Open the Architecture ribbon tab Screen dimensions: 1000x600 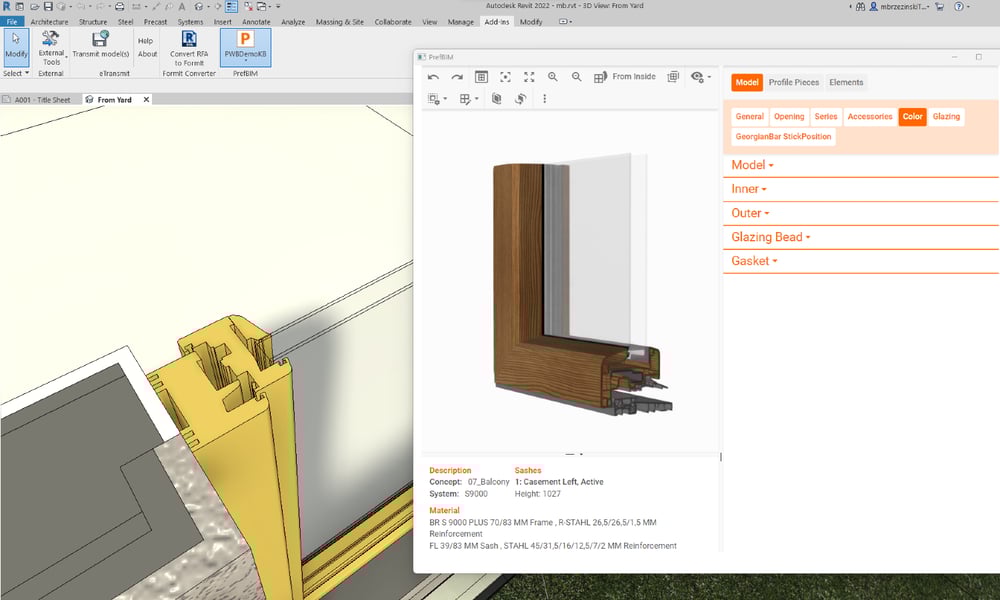pyautogui.click(x=50, y=21)
